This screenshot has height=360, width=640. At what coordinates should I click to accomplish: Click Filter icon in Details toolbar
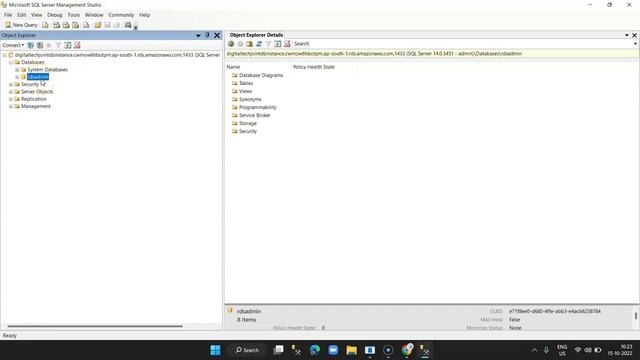click(x=268, y=44)
